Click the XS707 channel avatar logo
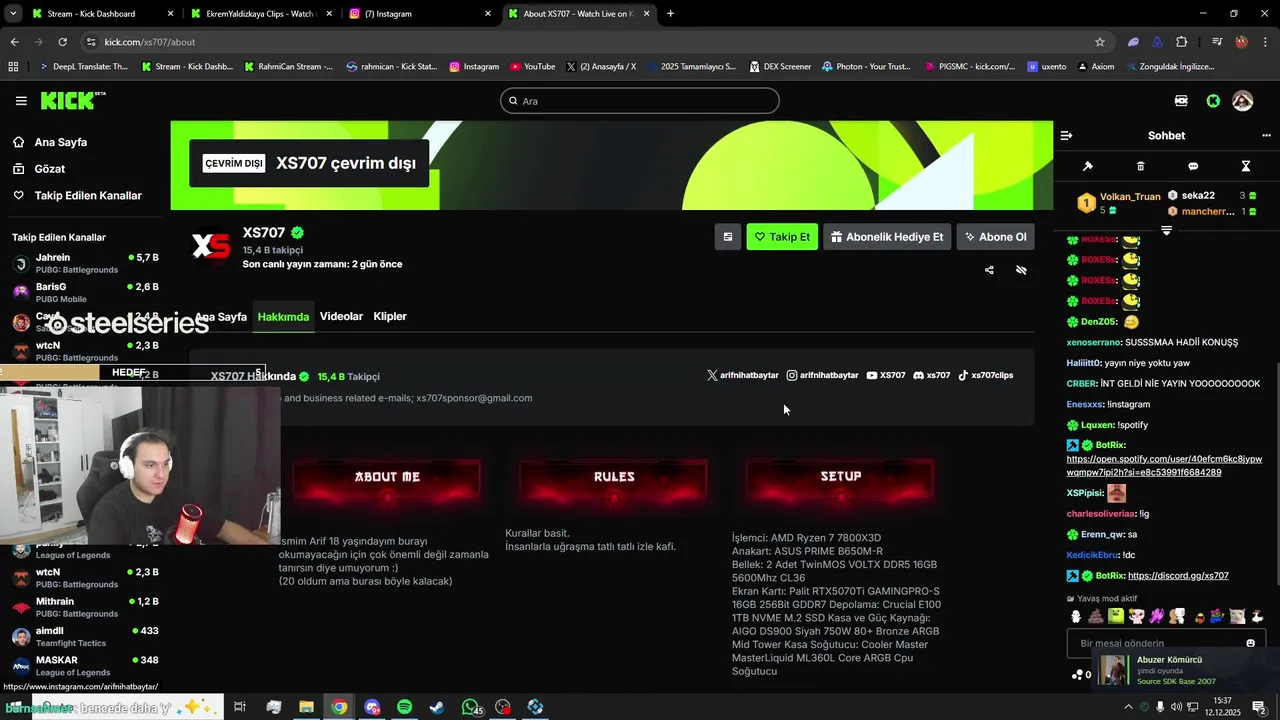 (211, 246)
